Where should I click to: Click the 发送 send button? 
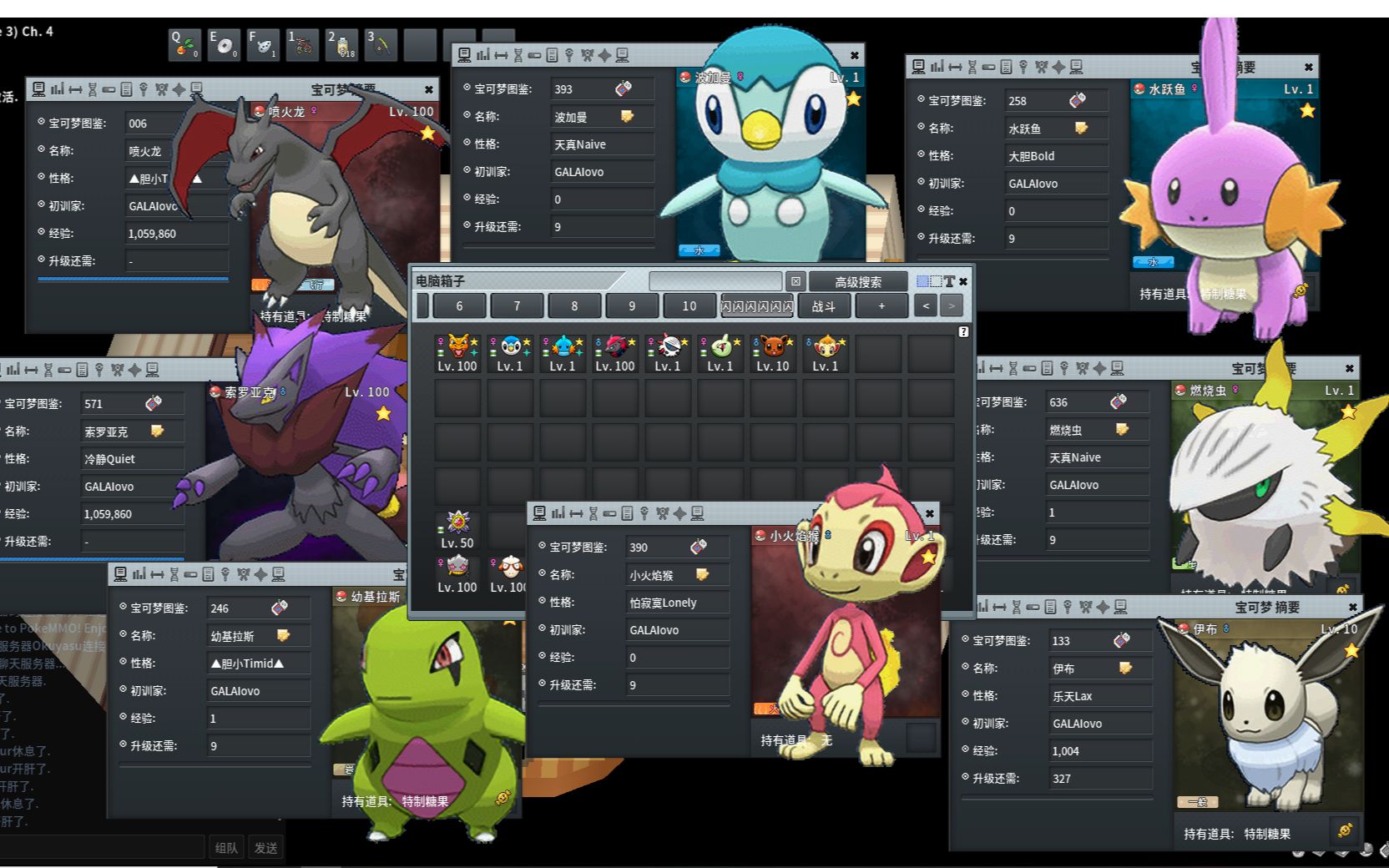click(265, 847)
